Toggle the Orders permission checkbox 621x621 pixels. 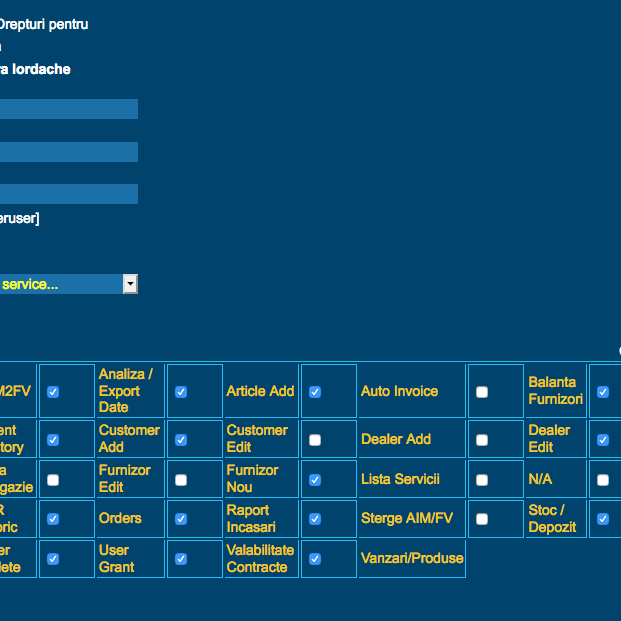pyautogui.click(x=181, y=519)
